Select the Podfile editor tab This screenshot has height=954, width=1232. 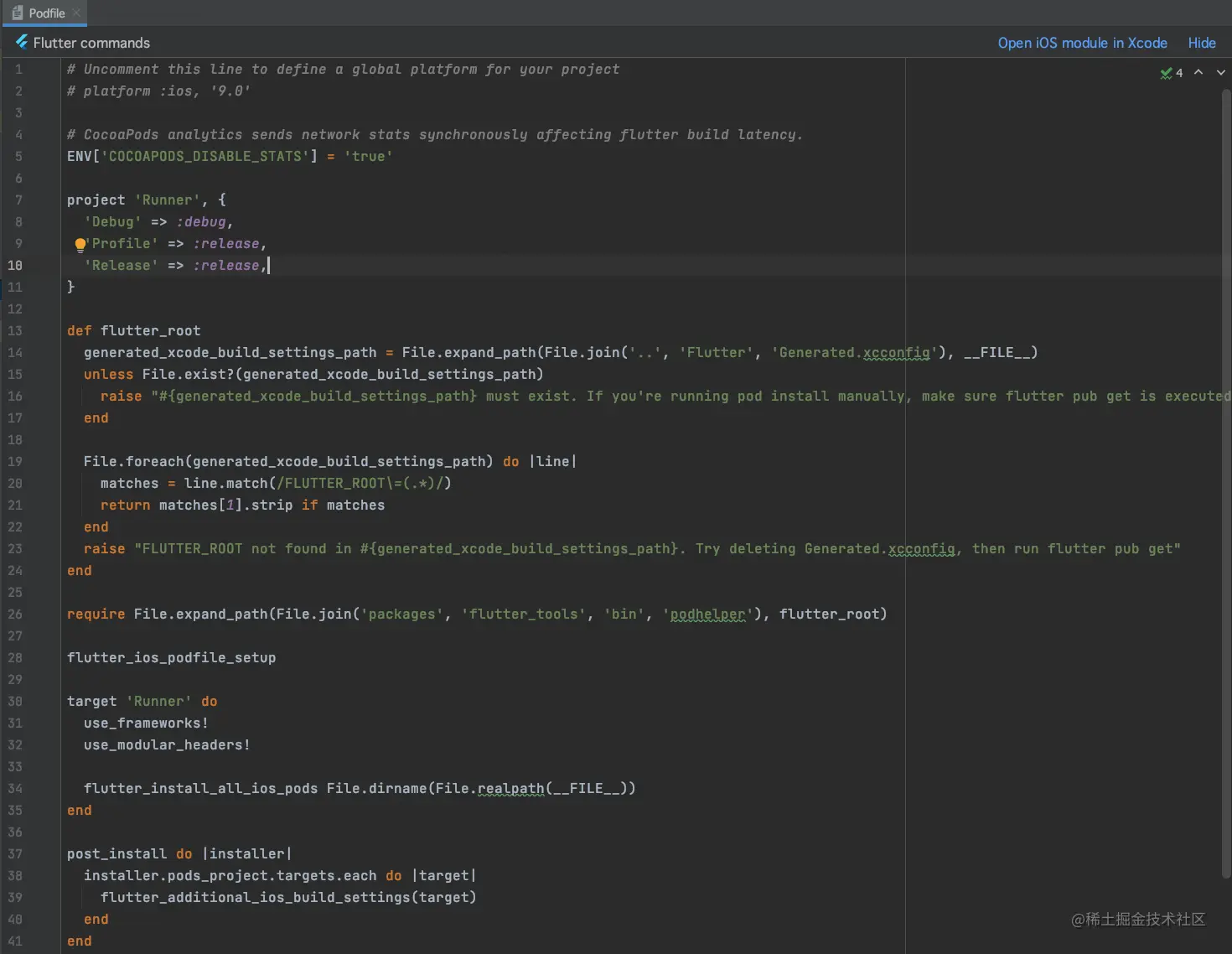click(x=44, y=13)
